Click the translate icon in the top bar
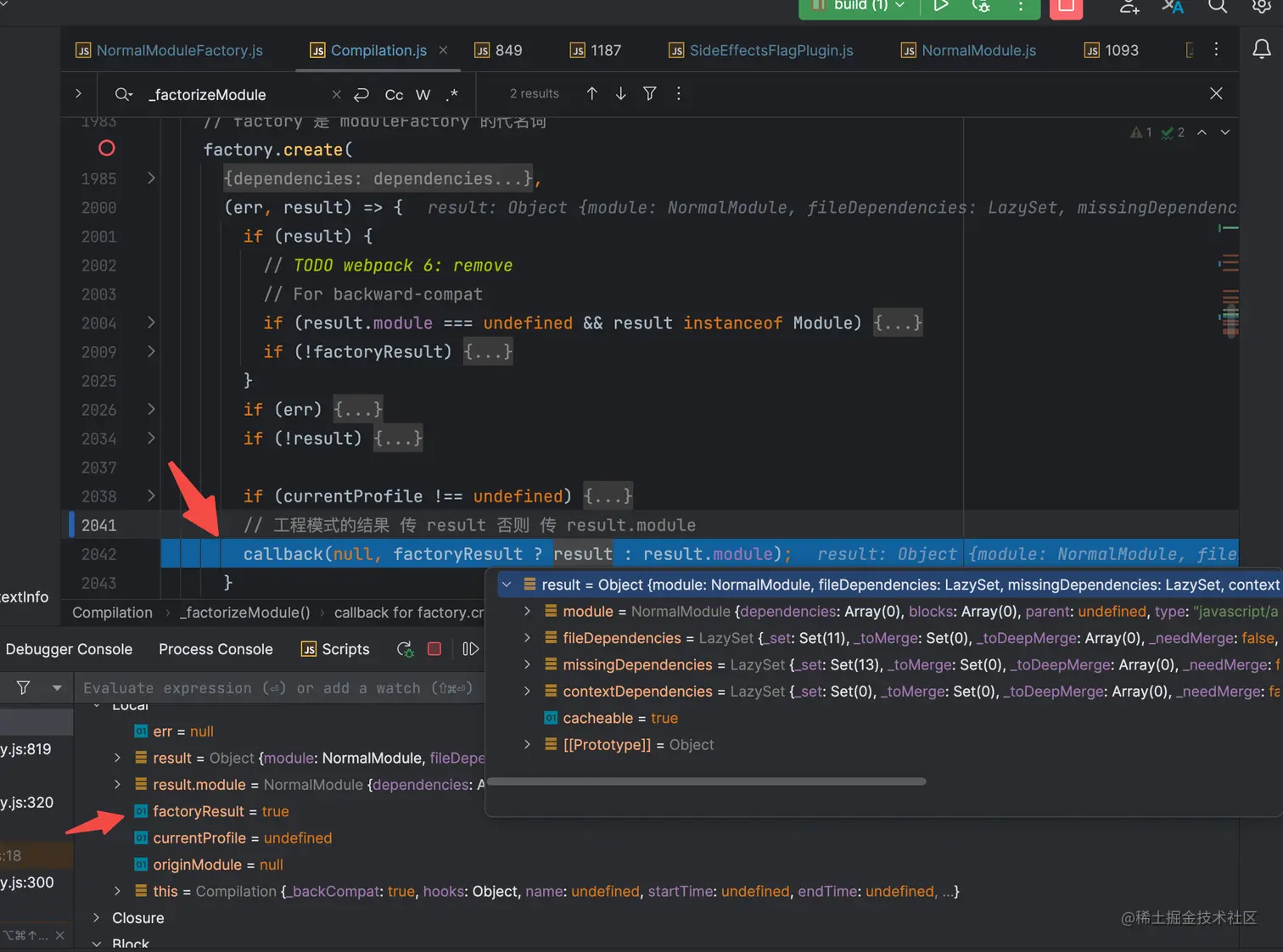The height and width of the screenshot is (952, 1283). (1173, 7)
